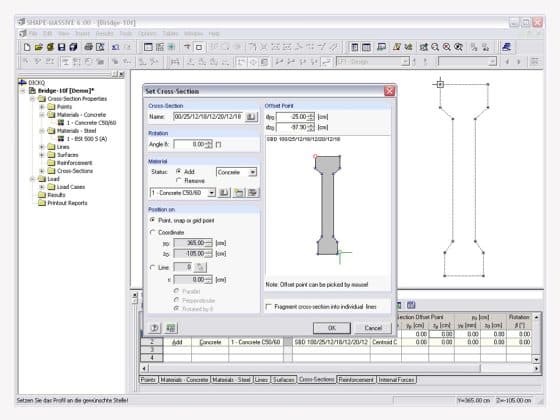Click the rectangle drawing tool icon
This screenshot has width=560, height=420.
[x=199, y=47]
